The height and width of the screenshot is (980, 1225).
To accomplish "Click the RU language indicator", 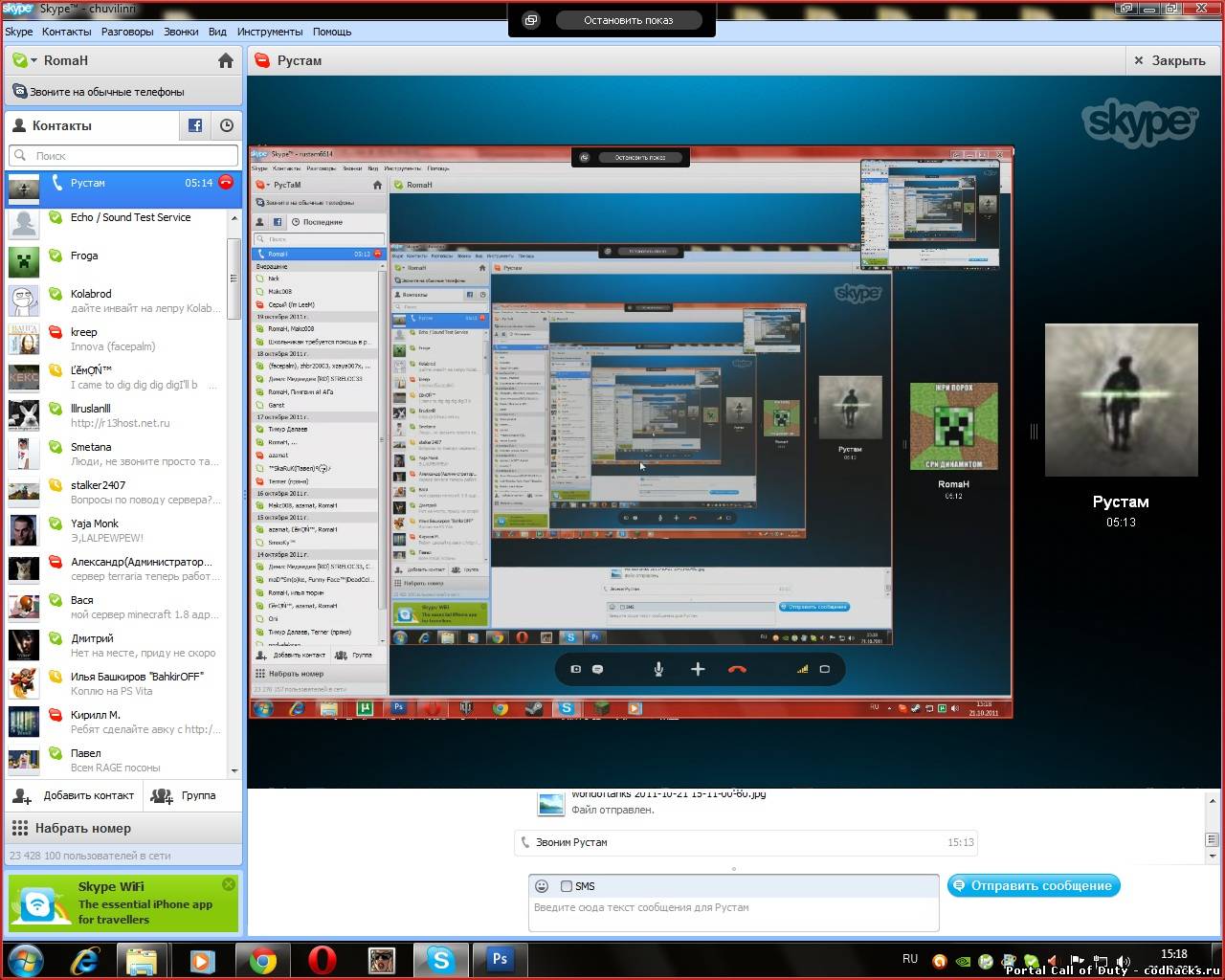I will point(910,958).
